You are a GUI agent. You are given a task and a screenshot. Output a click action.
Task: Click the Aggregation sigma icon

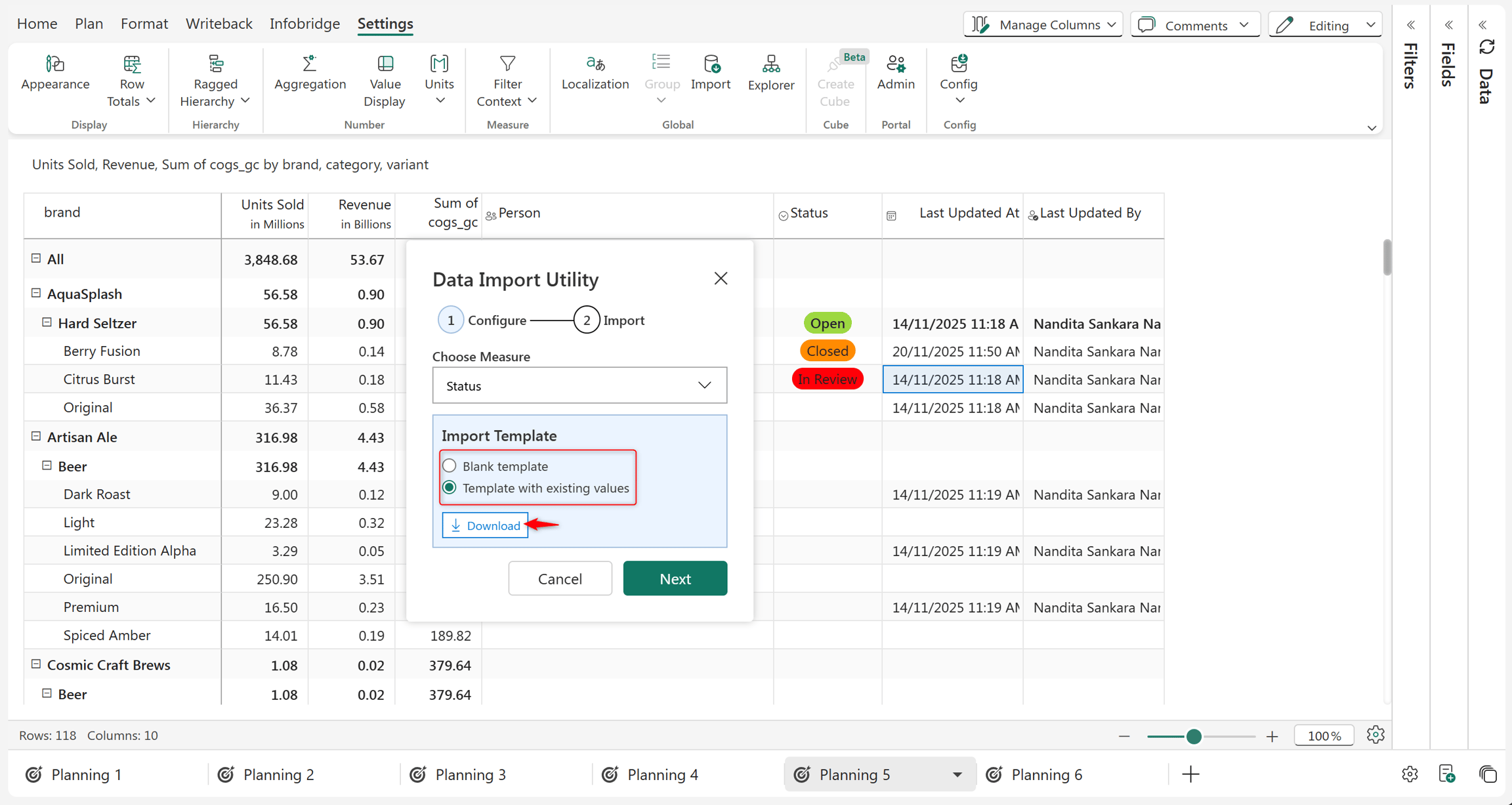[x=310, y=64]
